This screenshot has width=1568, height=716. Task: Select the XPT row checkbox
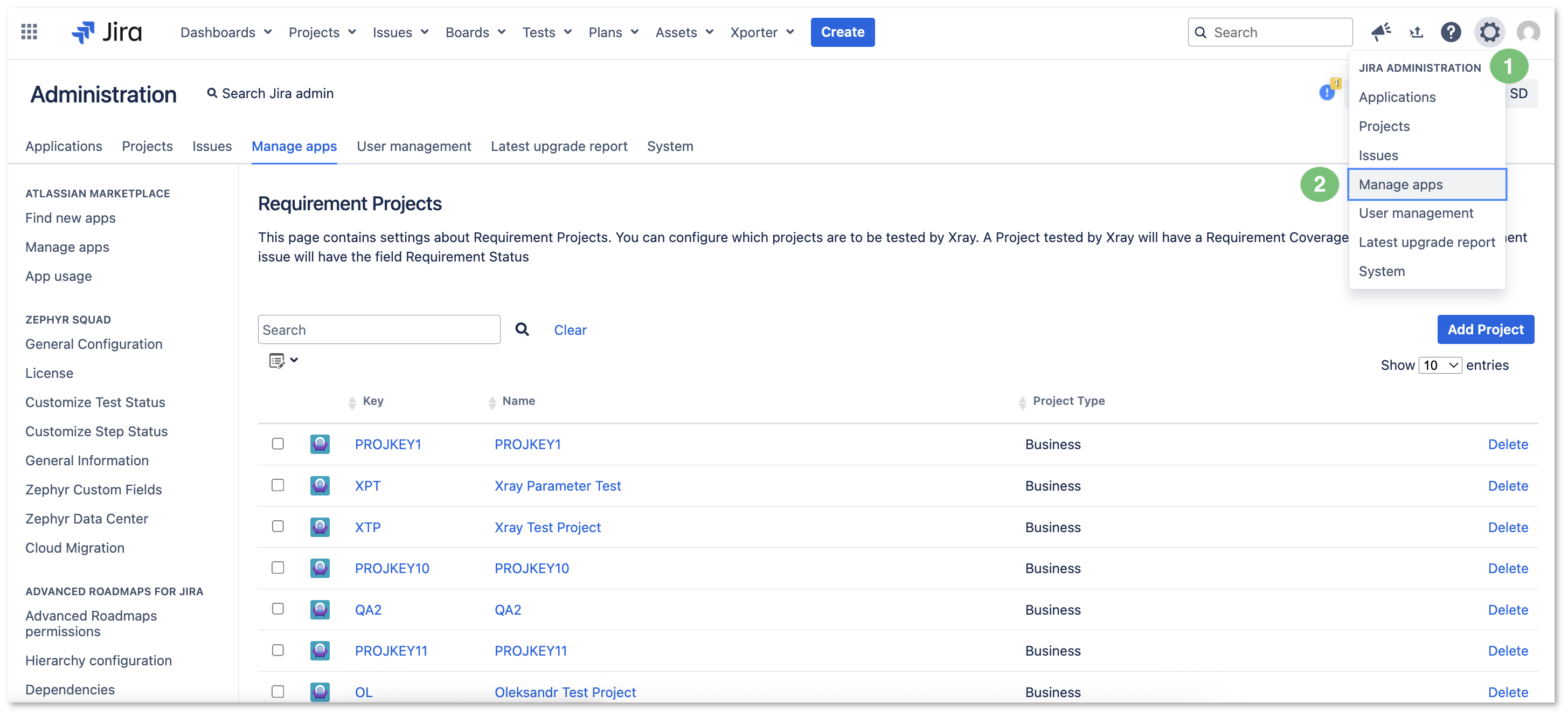[x=277, y=485]
